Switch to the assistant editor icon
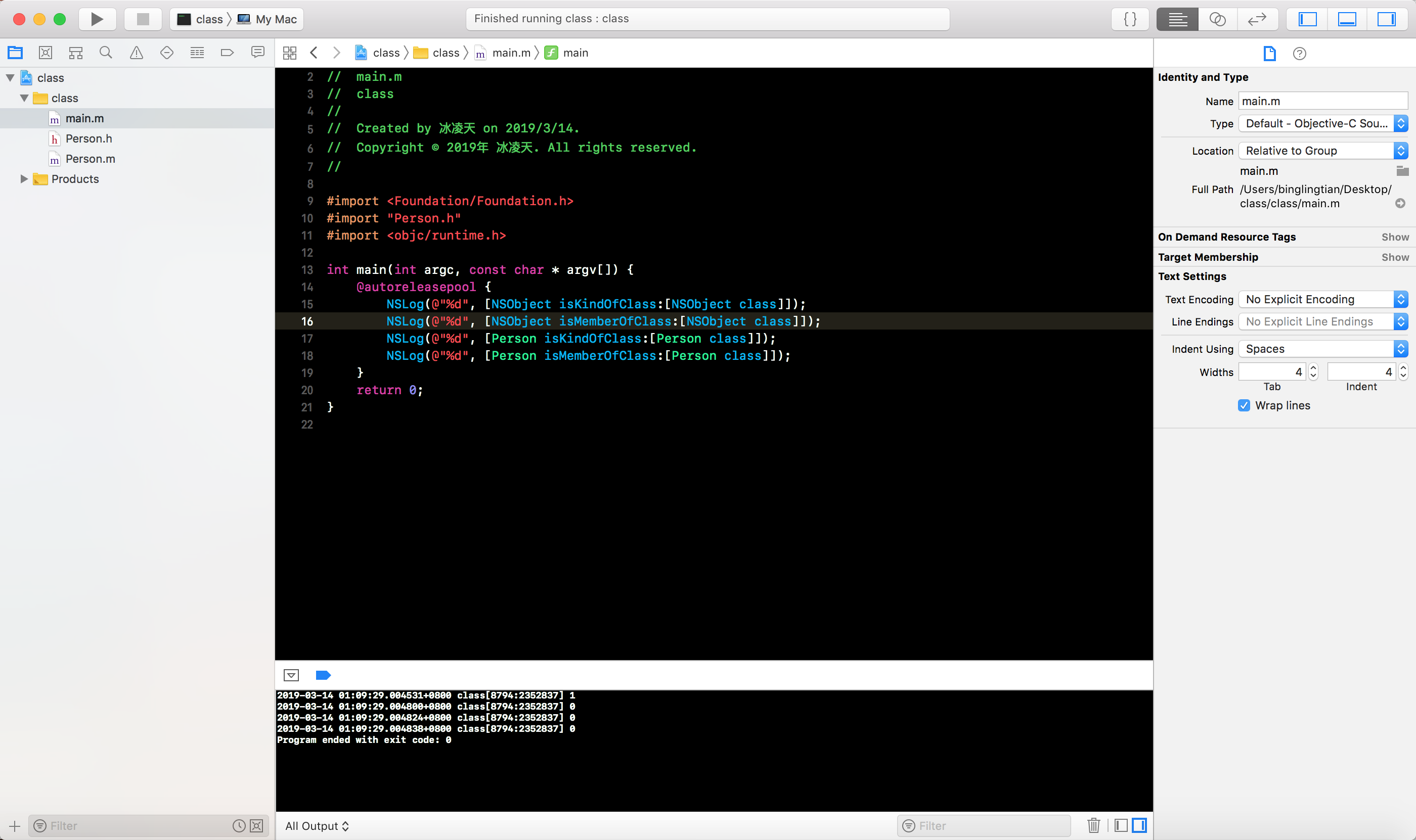Viewport: 1416px width, 840px height. pyautogui.click(x=1218, y=19)
